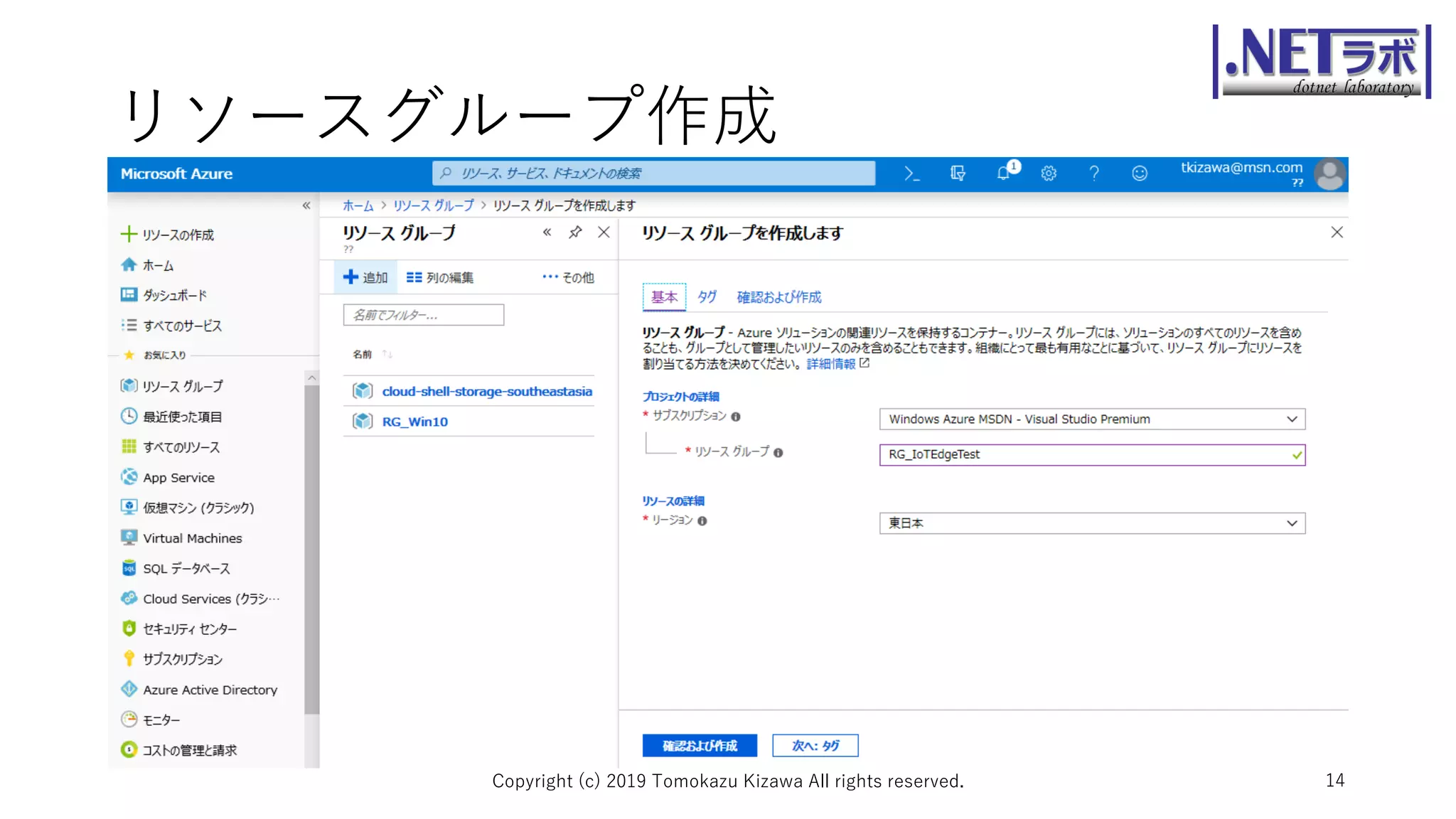The width and height of the screenshot is (1456, 819).
Task: Open the directory and subscription filter icon
Action: [x=958, y=173]
